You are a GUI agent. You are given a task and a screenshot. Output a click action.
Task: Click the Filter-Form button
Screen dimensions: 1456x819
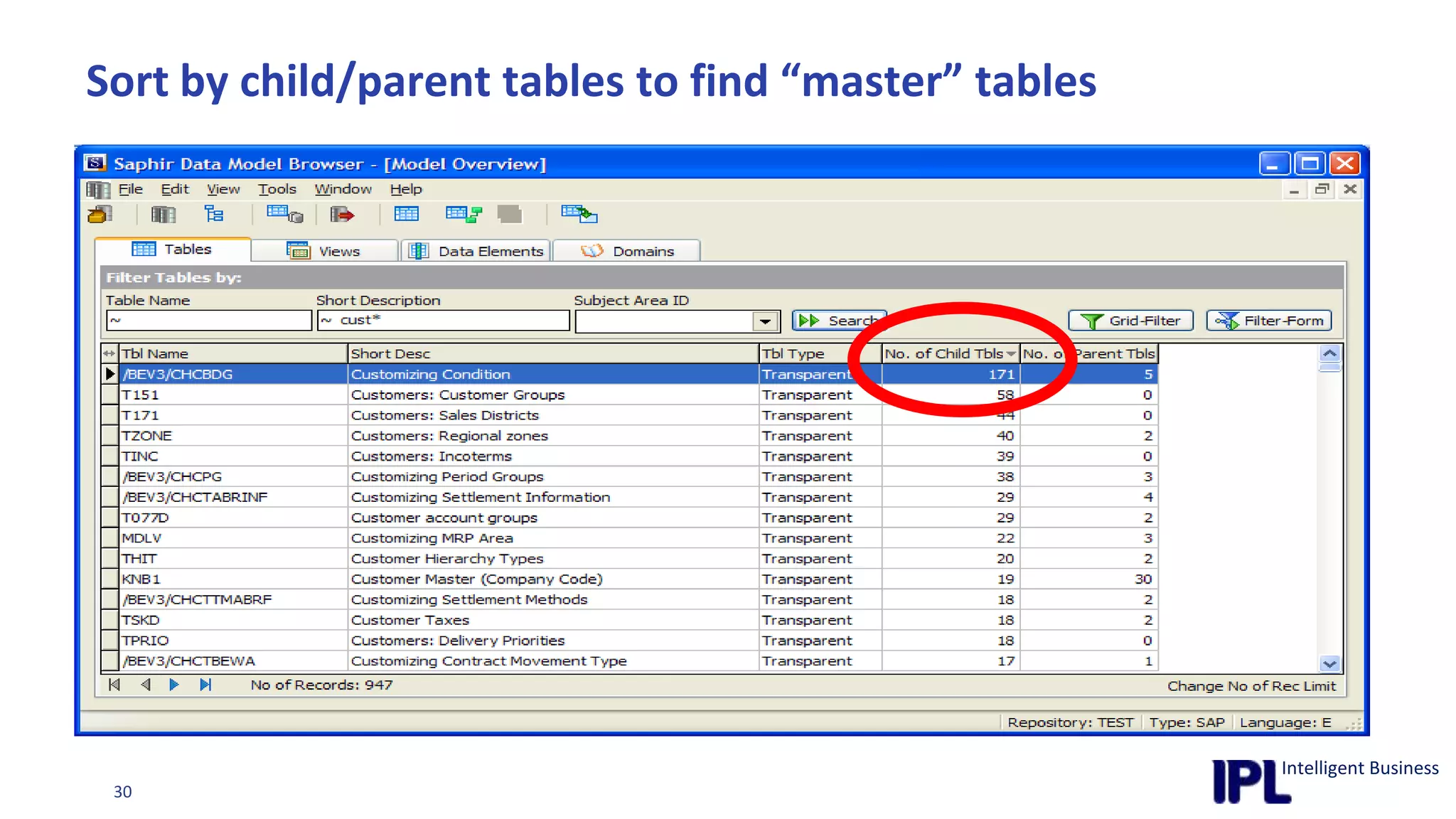(1269, 321)
